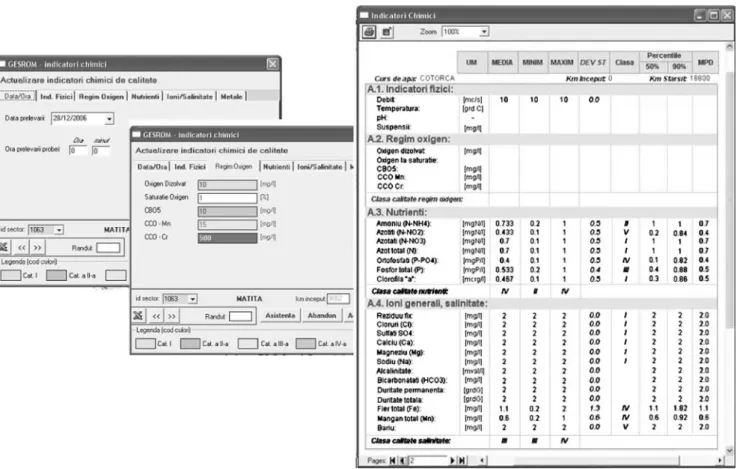
Task: Click previous record << in back GESROM window
Action: pos(22,247)
